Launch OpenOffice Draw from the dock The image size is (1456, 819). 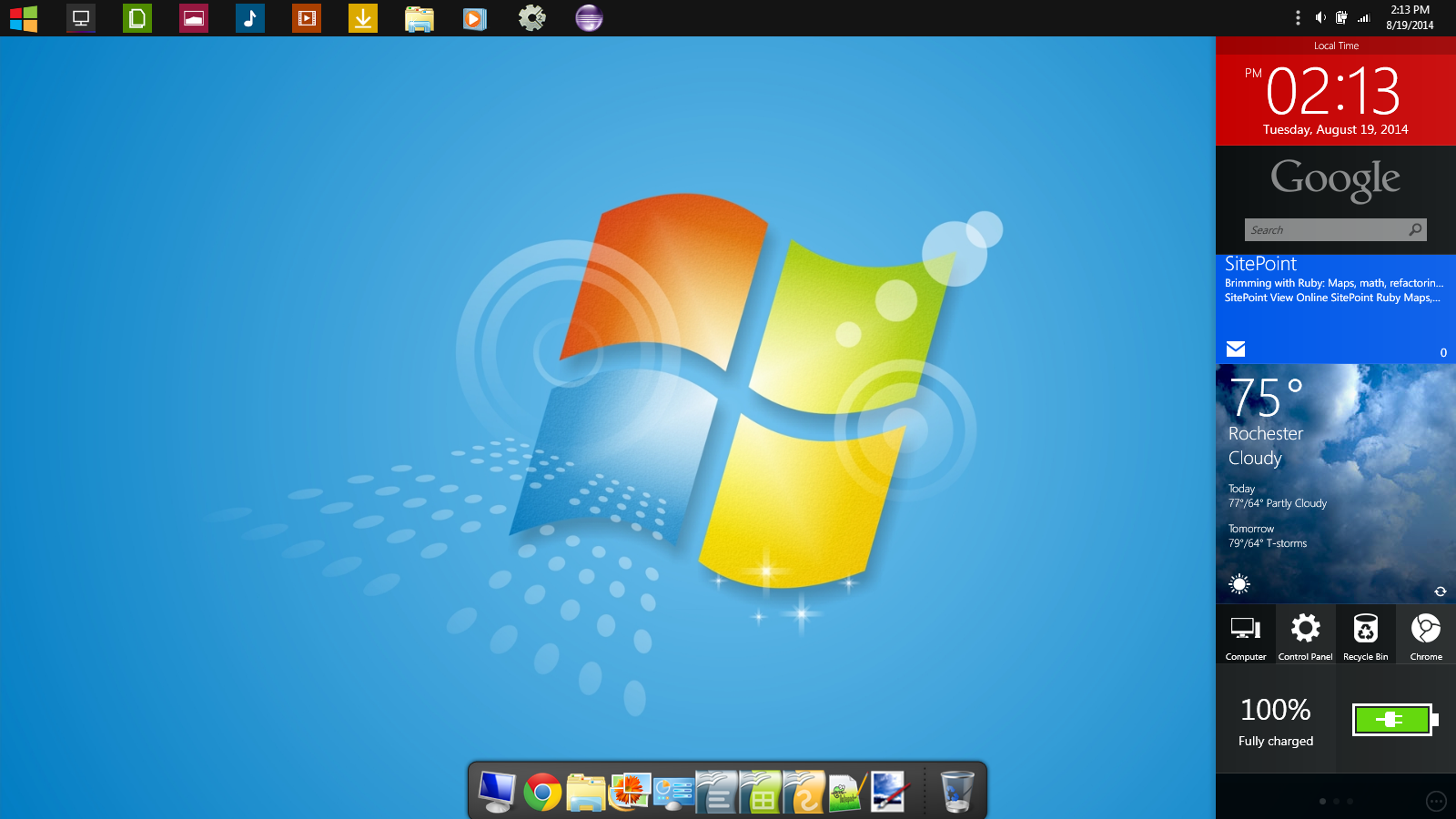coord(804,791)
